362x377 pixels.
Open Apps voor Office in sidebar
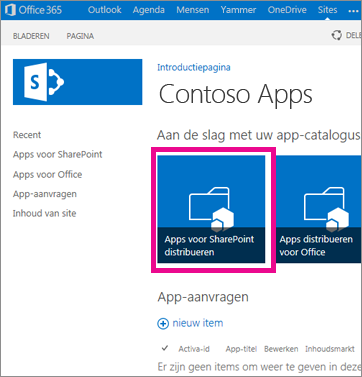pyautogui.click(x=47, y=174)
